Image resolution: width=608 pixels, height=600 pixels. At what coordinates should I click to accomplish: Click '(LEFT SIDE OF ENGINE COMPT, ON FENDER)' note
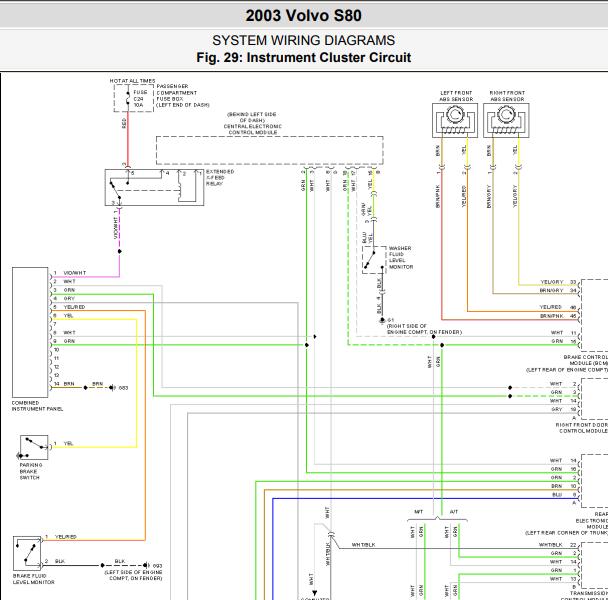click(x=133, y=575)
